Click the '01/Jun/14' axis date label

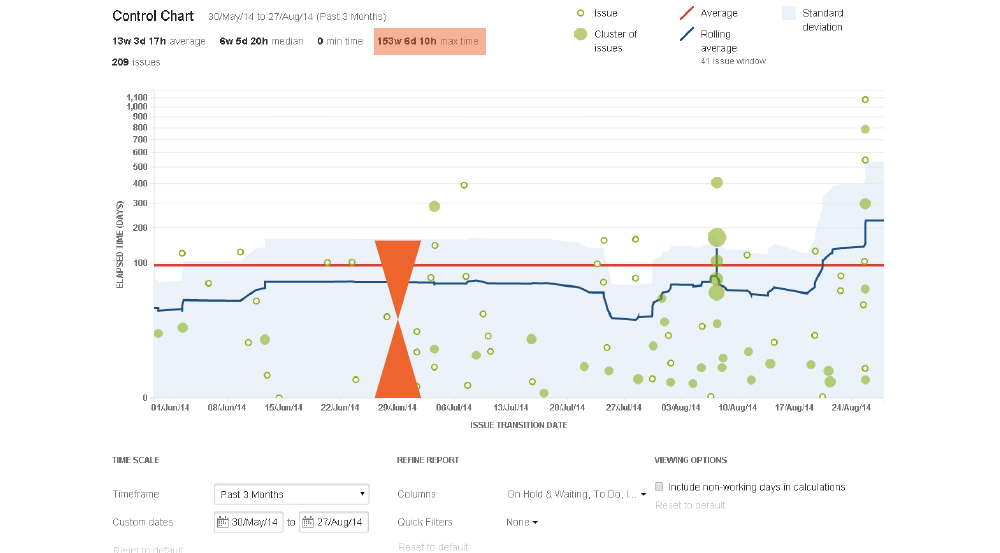click(x=170, y=408)
